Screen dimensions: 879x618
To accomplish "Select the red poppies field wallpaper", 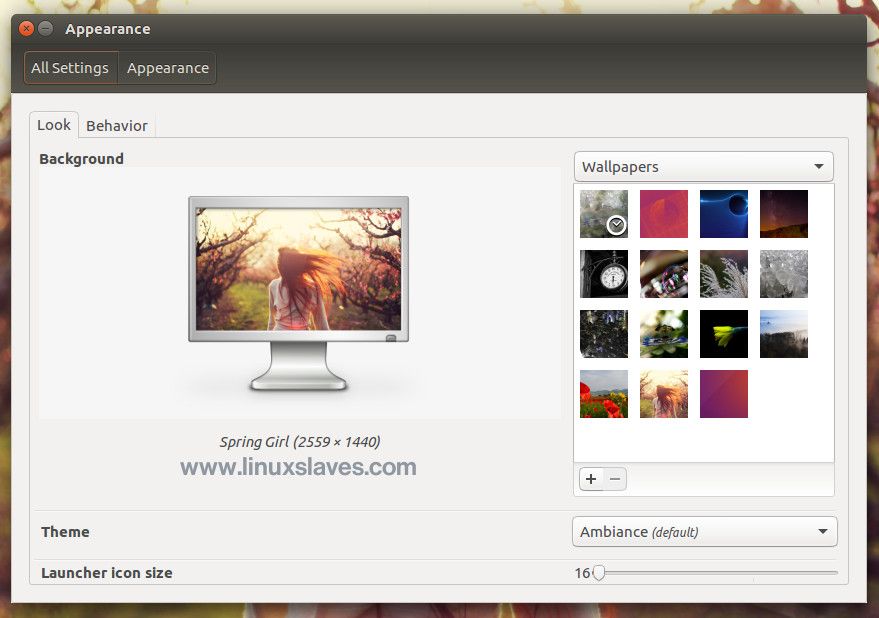I will point(604,394).
